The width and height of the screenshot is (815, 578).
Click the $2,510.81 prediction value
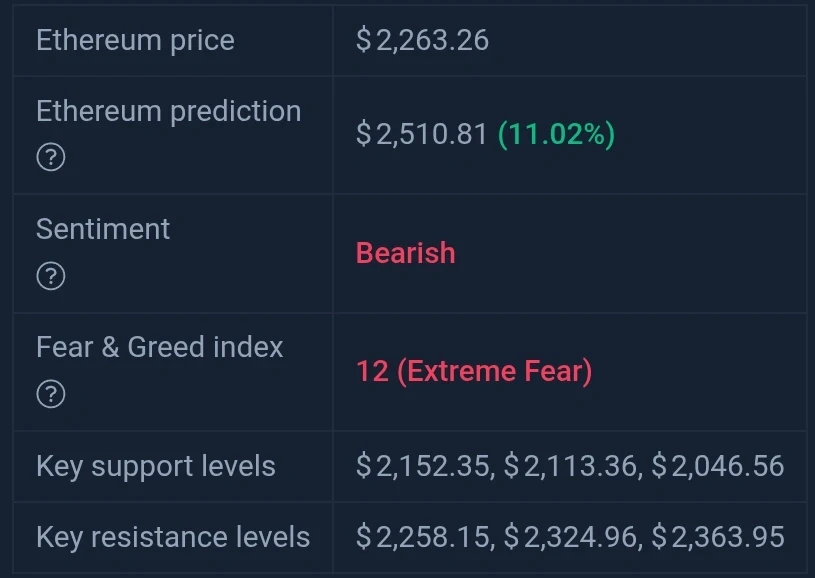coord(422,134)
